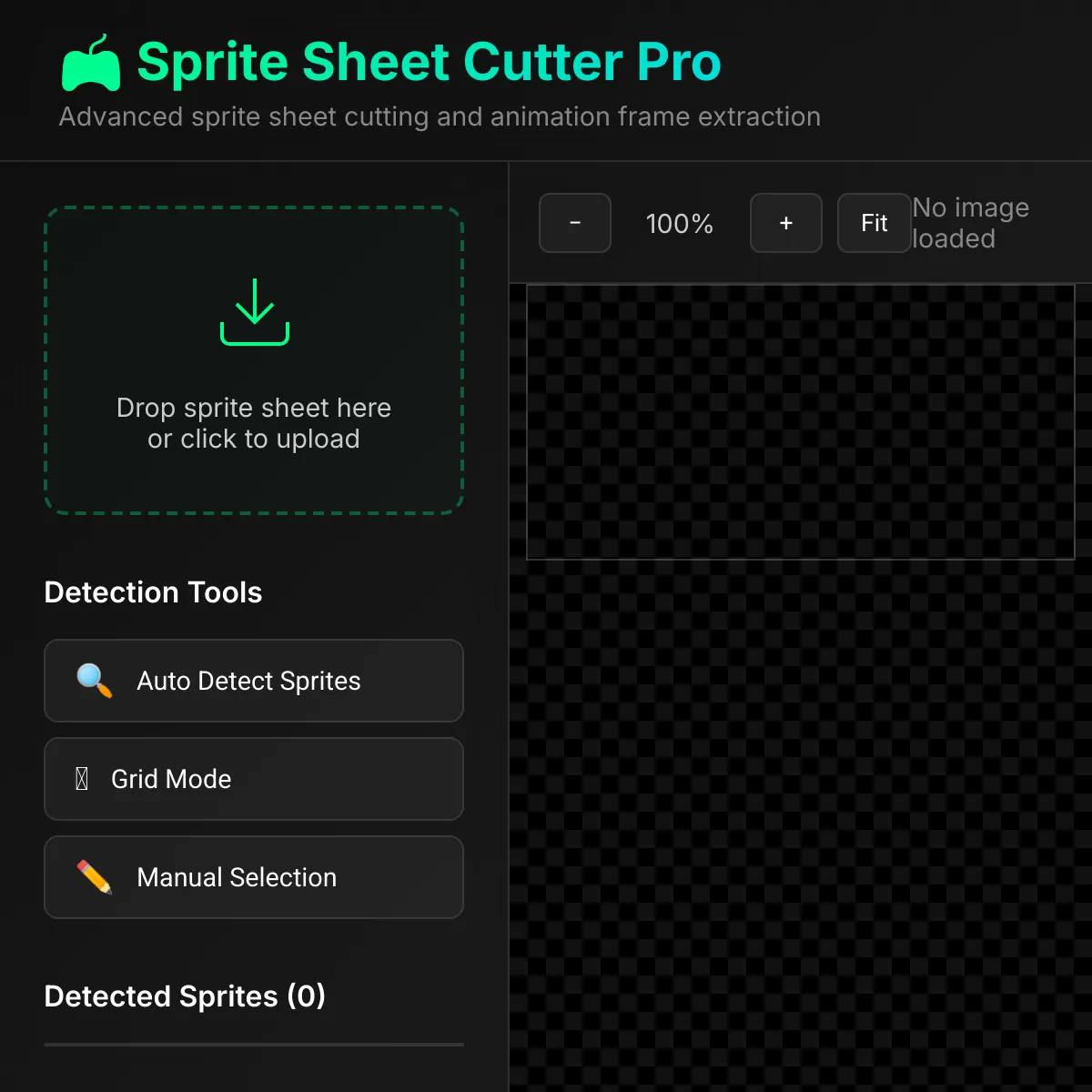The width and height of the screenshot is (1092, 1092).
Task: Zoom in with the plus button
Action: coord(786,223)
